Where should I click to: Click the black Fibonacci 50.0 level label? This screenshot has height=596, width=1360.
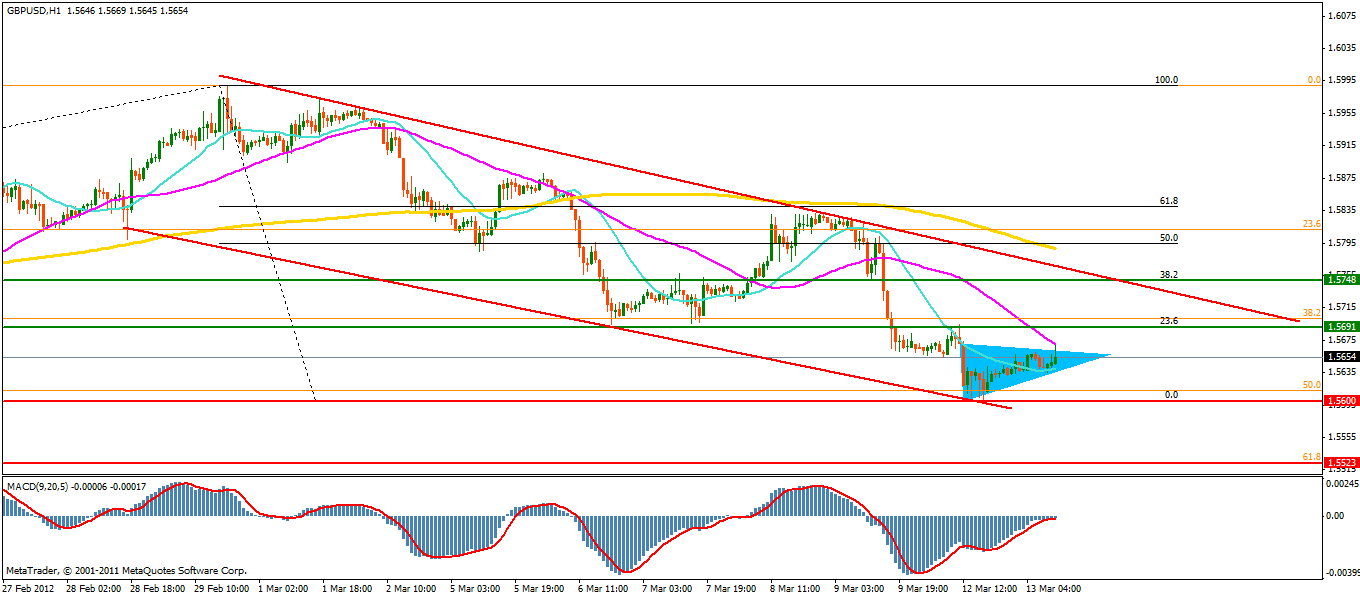1168,238
